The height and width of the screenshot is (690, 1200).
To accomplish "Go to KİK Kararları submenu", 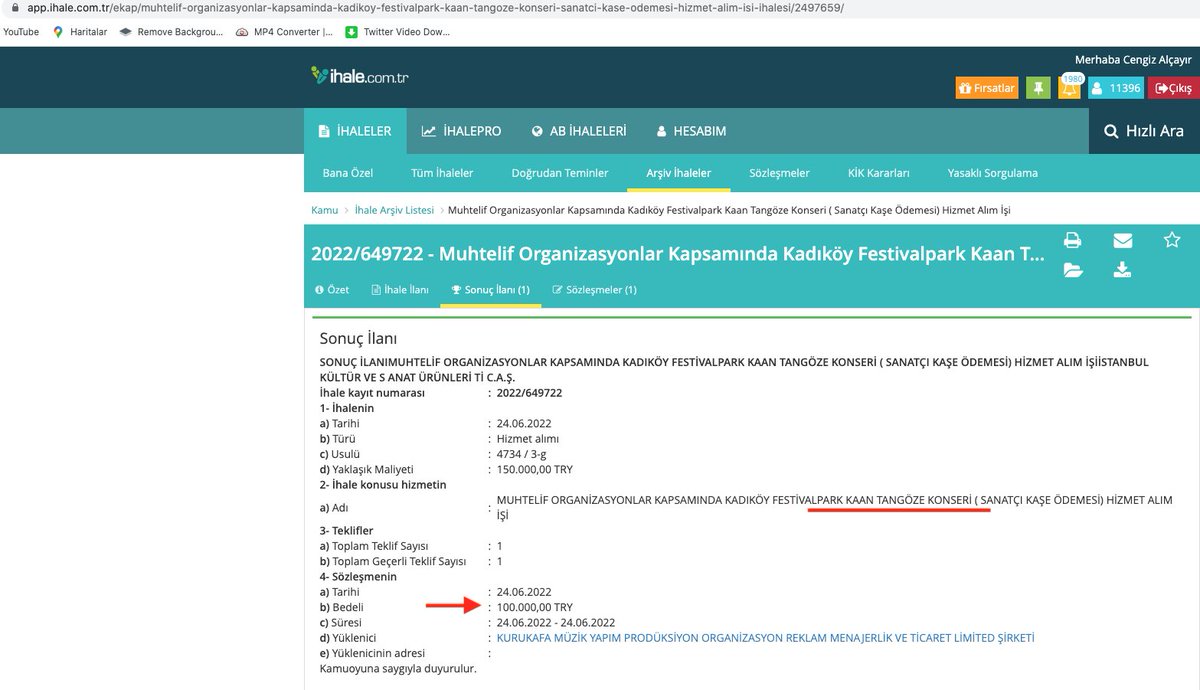I will coord(878,173).
